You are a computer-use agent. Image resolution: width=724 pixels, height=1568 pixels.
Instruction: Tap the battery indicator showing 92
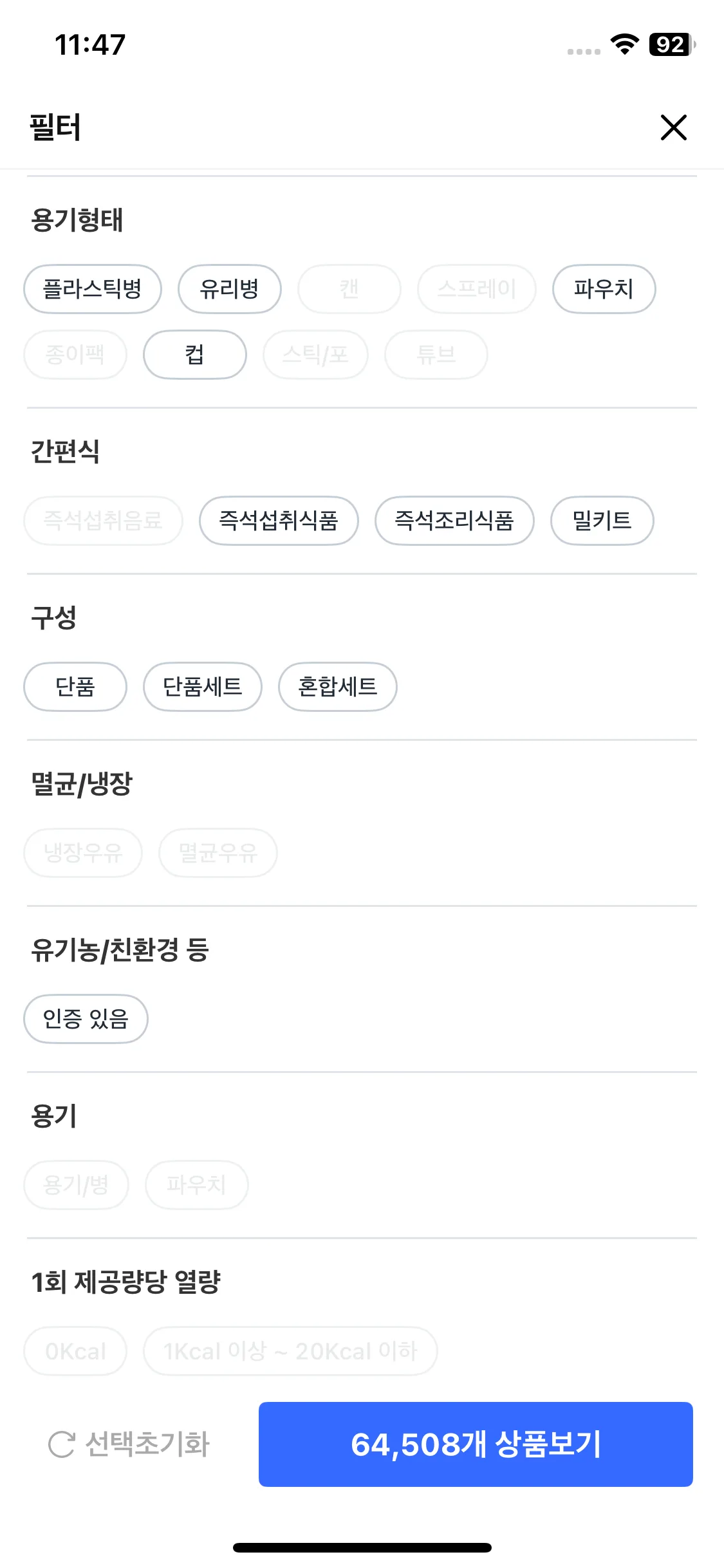(x=672, y=44)
